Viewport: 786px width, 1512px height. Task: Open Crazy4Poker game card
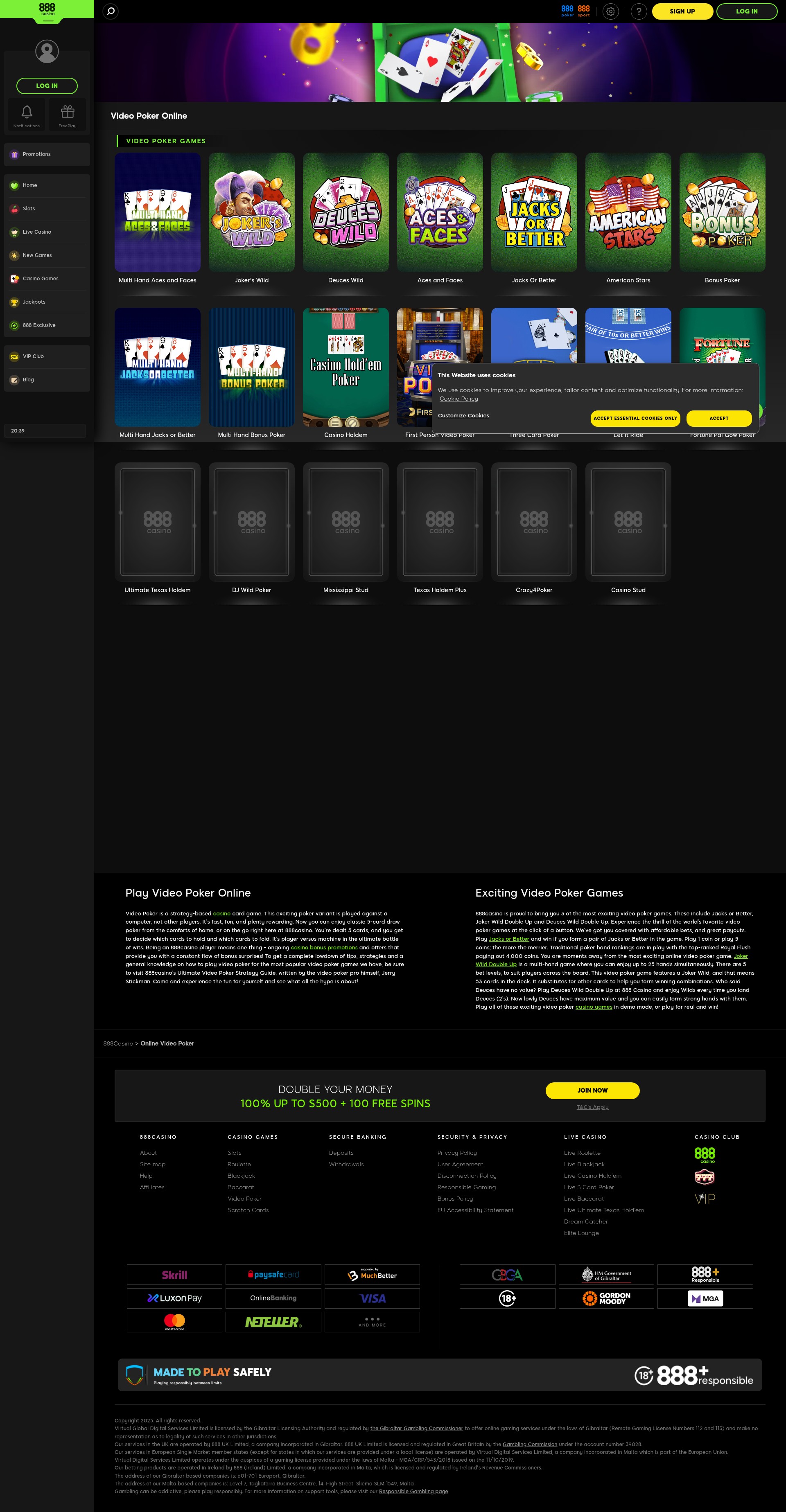pos(534,523)
